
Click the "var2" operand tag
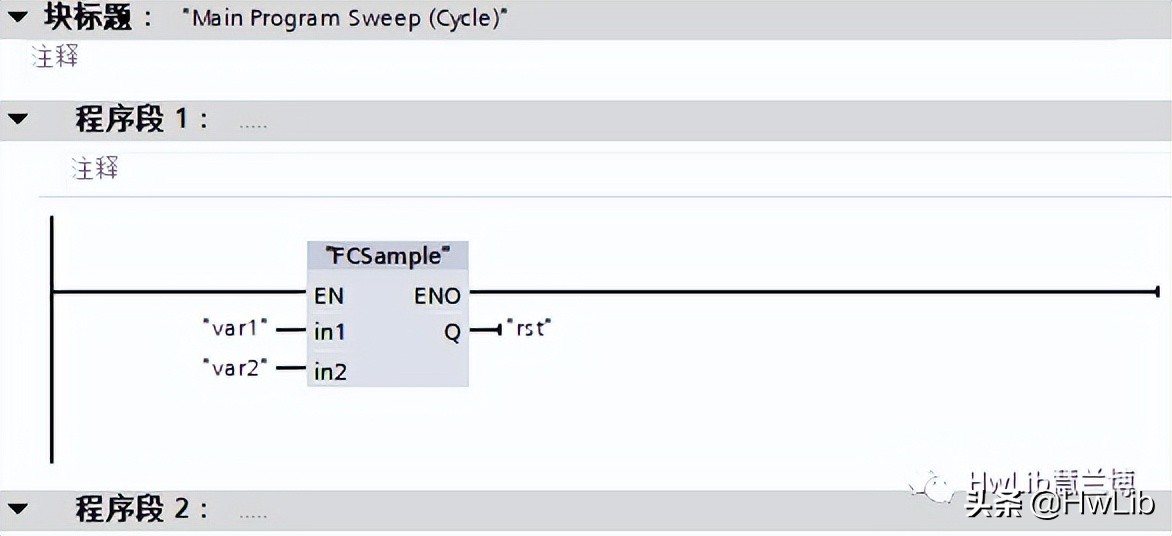tap(236, 368)
